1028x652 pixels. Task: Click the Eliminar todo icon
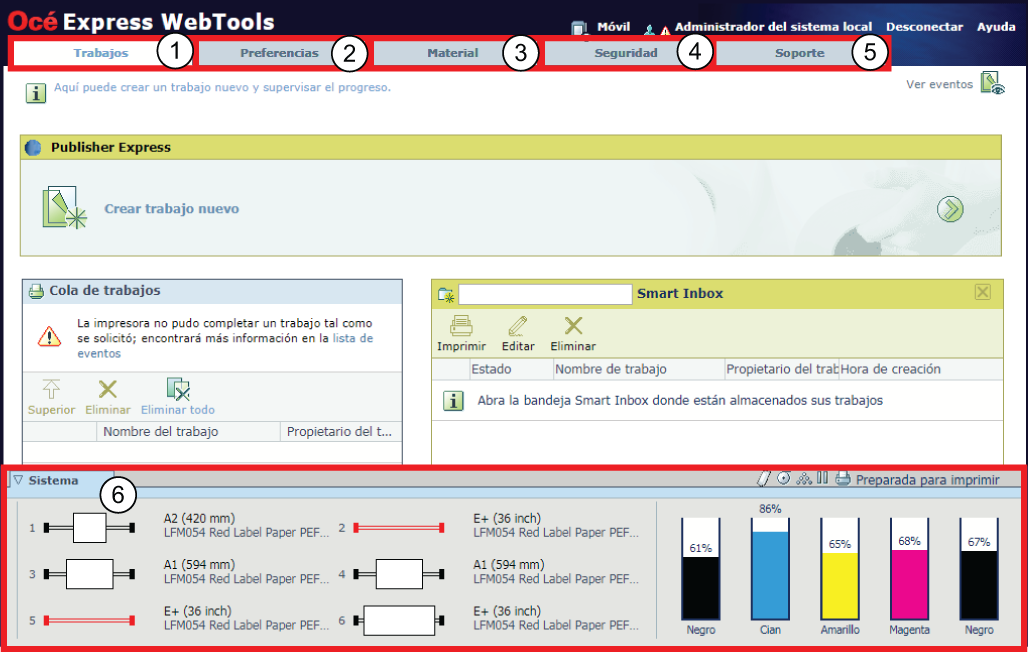[178, 389]
